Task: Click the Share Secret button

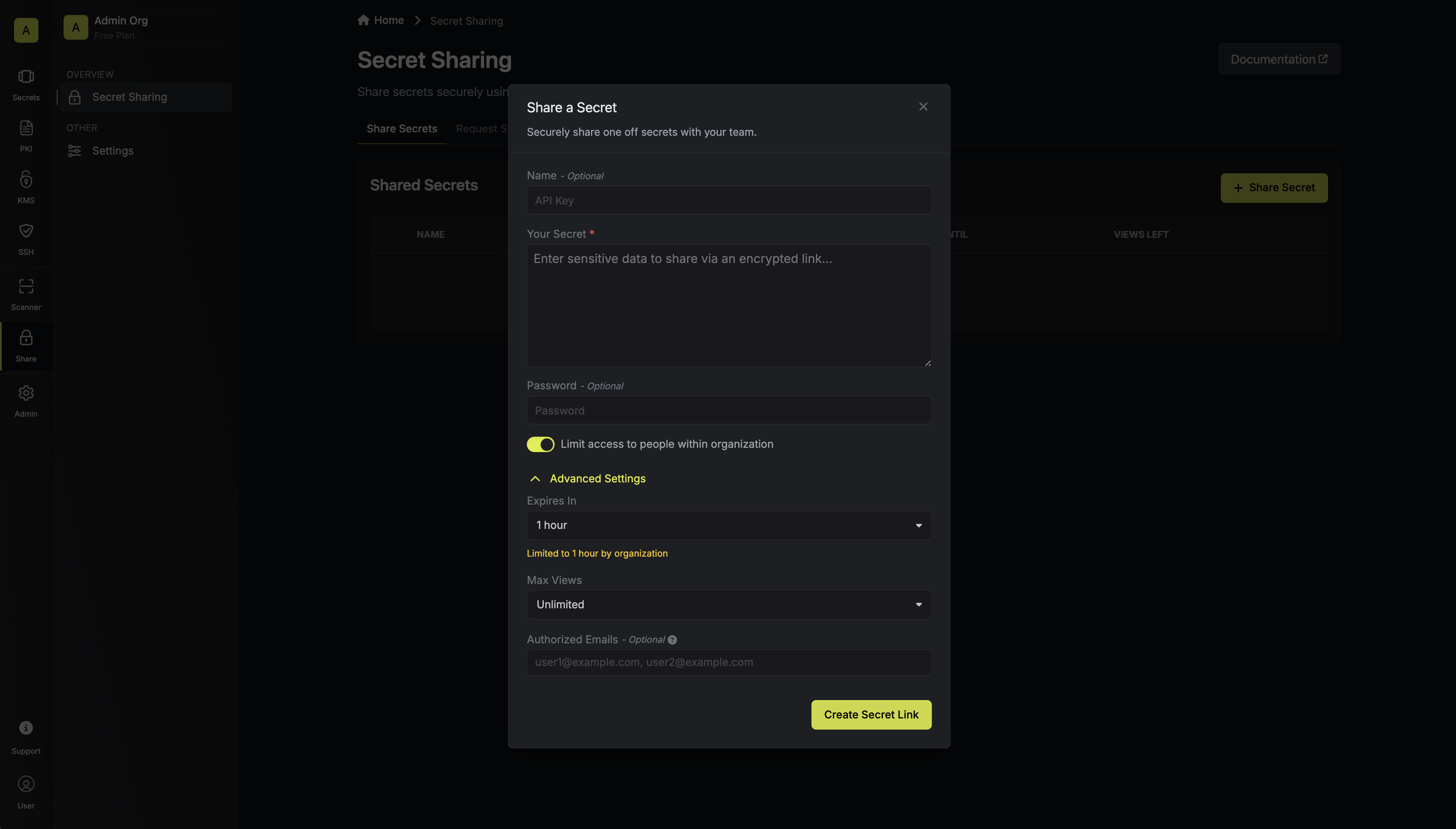Action: coord(1274,188)
